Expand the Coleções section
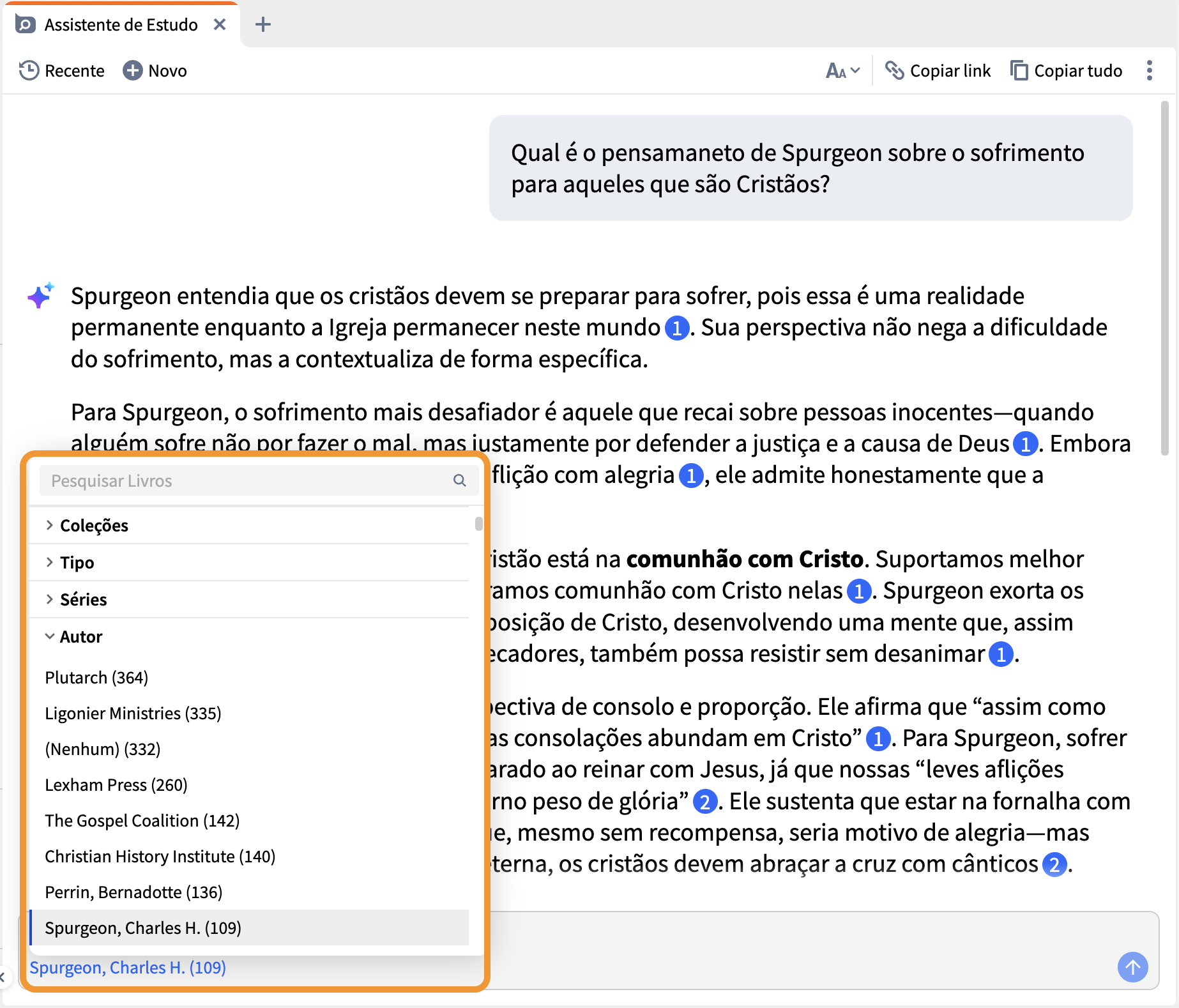The width and height of the screenshot is (1179, 1008). coord(249,526)
